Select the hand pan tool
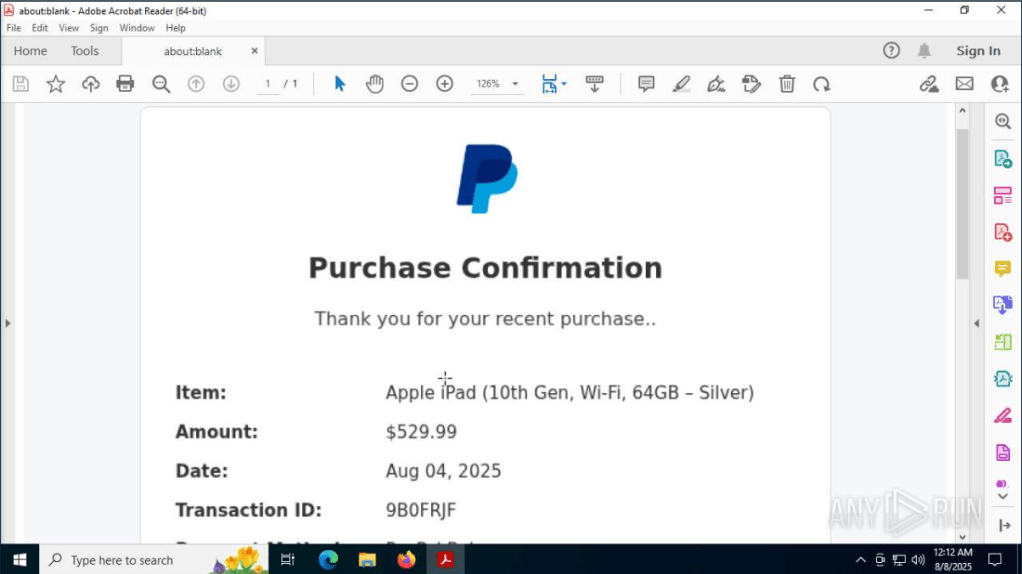The height and width of the screenshot is (574, 1022). tap(374, 84)
